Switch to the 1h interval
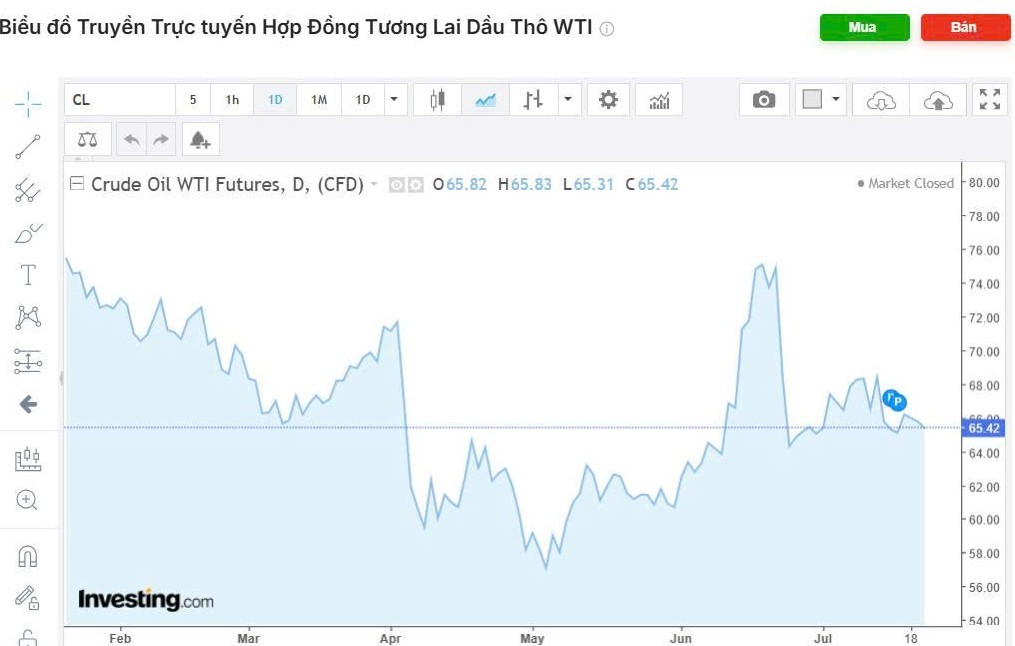 (232, 100)
